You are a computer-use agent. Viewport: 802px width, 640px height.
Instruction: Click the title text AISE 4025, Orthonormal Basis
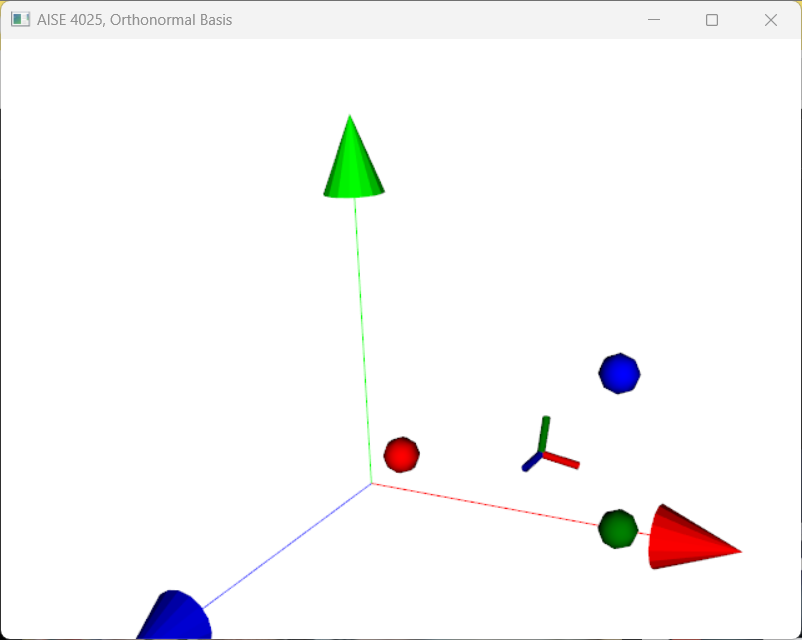coord(135,19)
